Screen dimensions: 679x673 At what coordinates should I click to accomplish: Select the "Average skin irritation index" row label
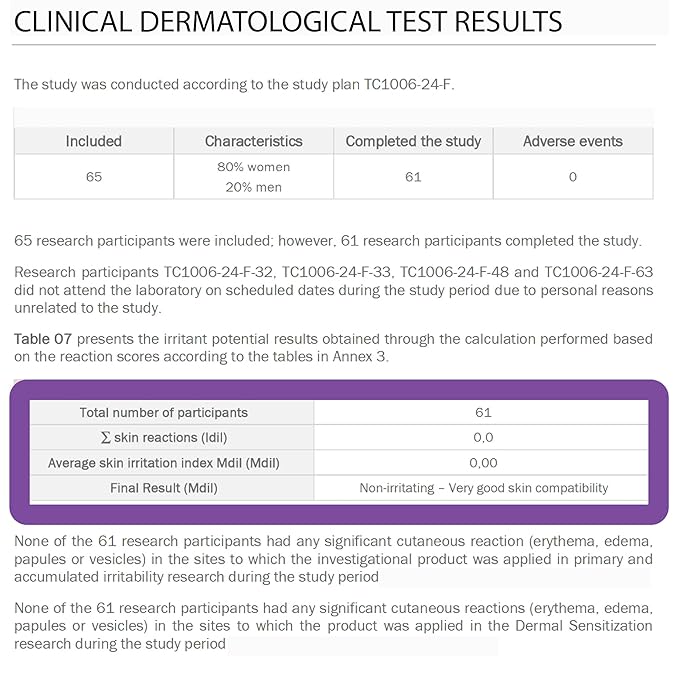tap(164, 463)
